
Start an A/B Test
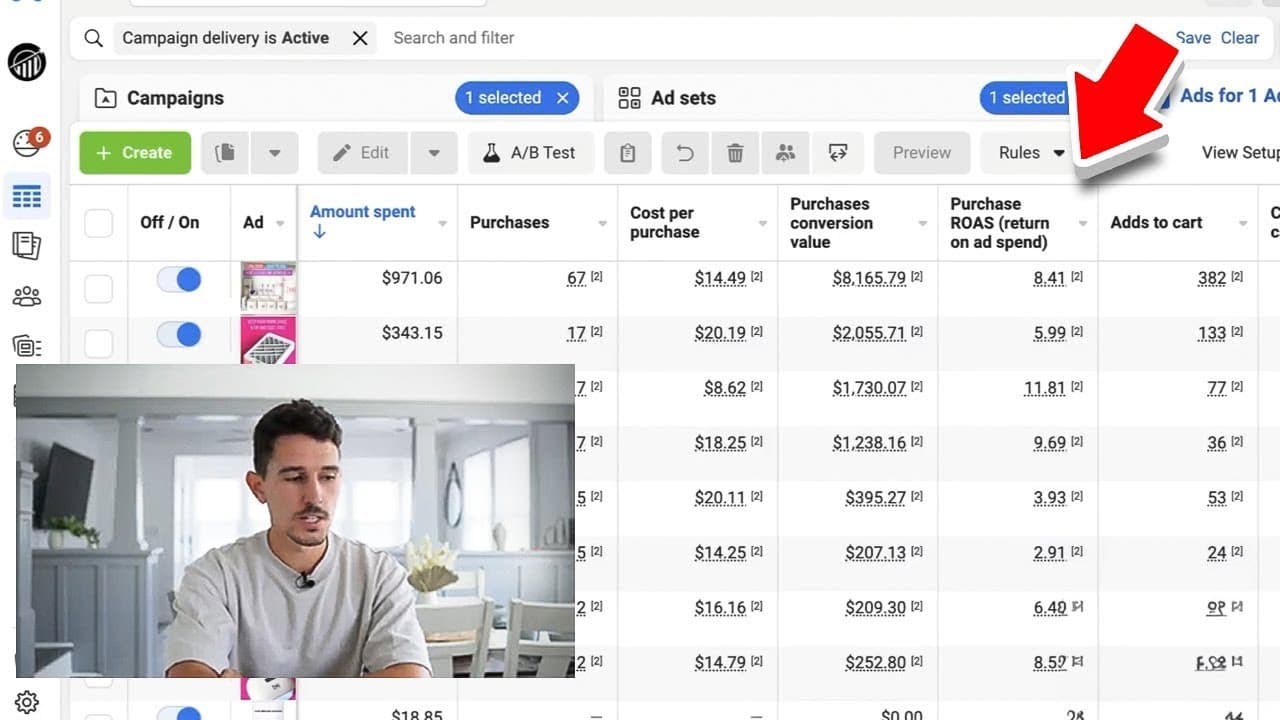(x=531, y=153)
